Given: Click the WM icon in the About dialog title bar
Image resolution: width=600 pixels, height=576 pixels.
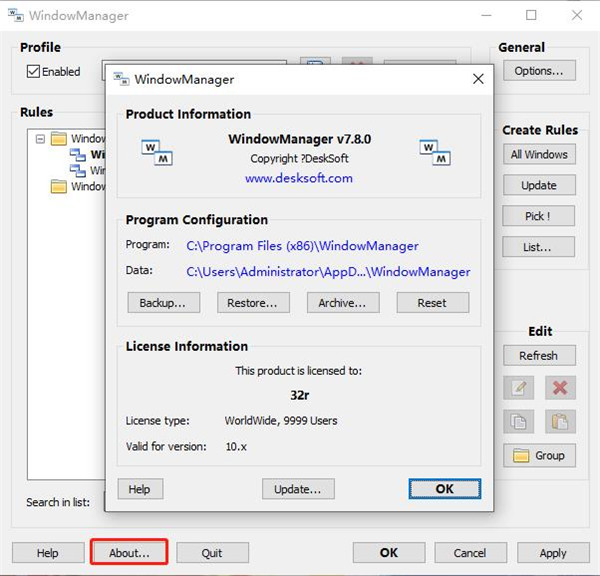Looking at the screenshot, I should point(121,79).
